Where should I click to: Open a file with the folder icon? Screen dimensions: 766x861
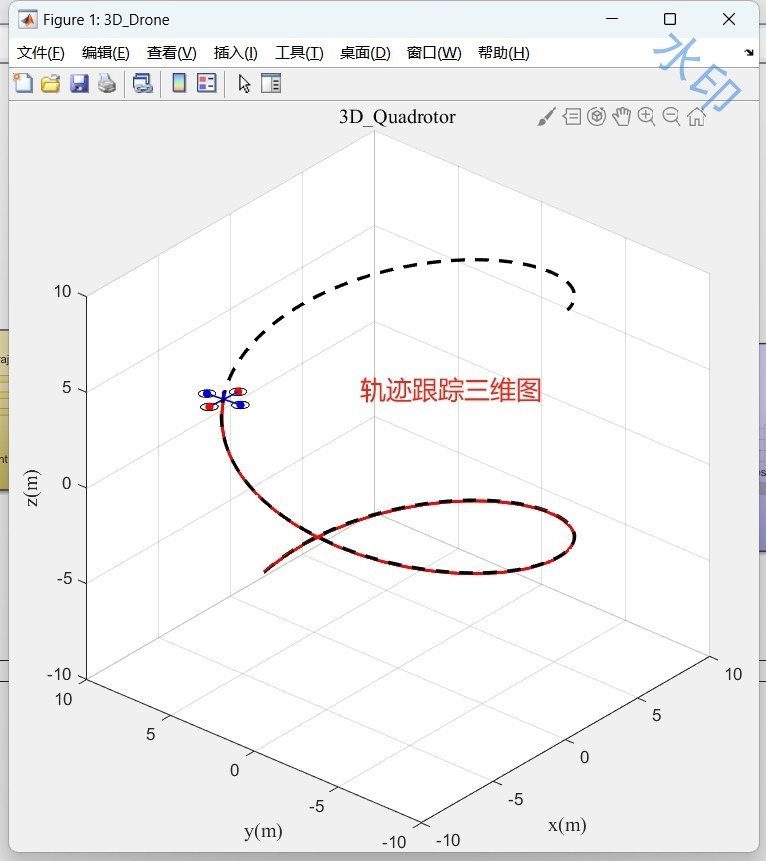[x=51, y=83]
